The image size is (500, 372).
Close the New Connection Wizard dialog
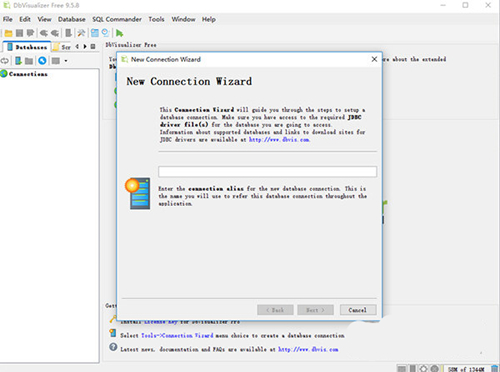[374, 59]
